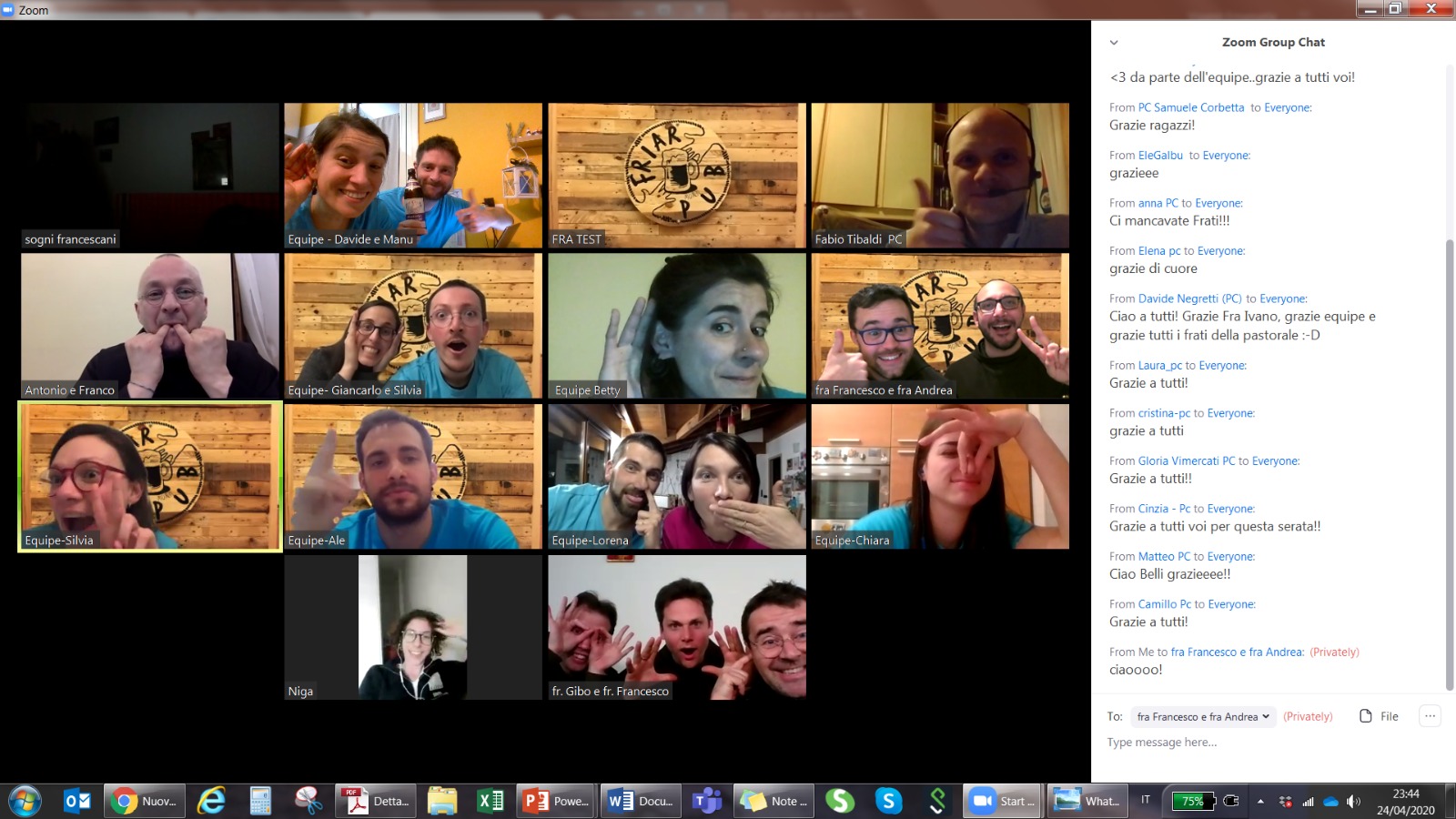The width and height of the screenshot is (1456, 819).
Task: Collapse the Zoom Group Chat chevron
Action: 1113,43
